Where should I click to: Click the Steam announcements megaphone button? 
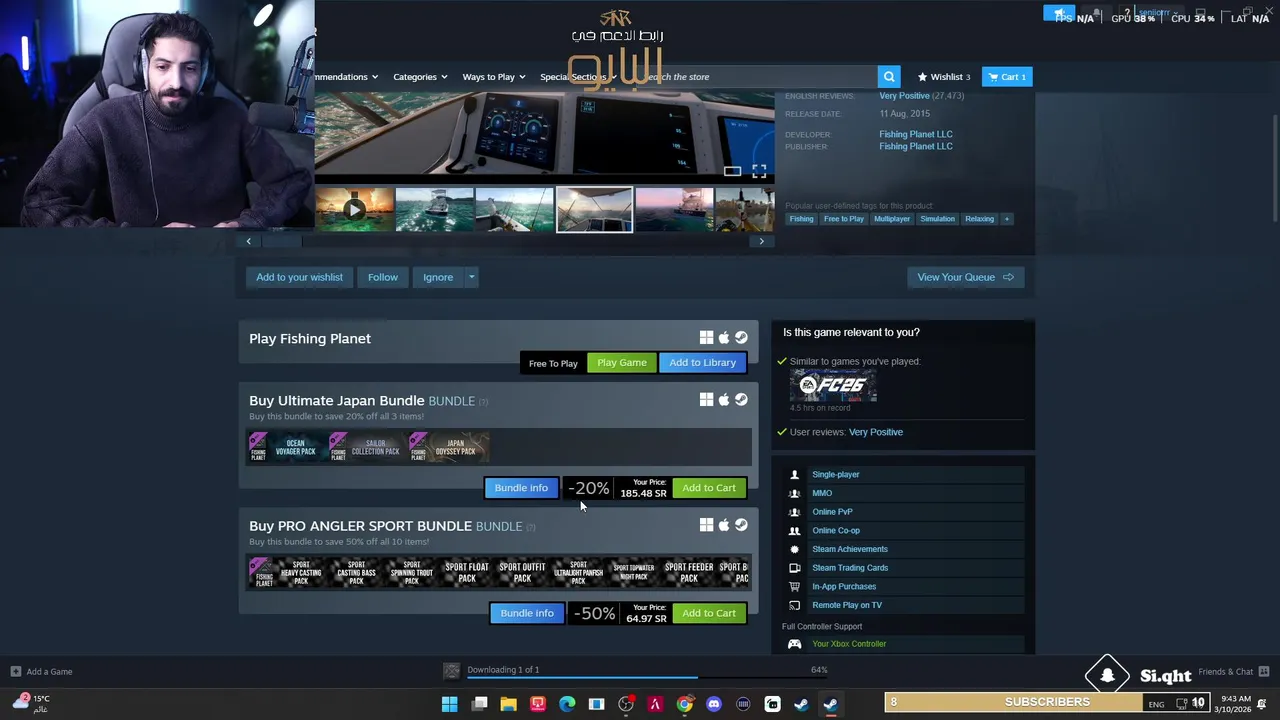(x=1059, y=13)
